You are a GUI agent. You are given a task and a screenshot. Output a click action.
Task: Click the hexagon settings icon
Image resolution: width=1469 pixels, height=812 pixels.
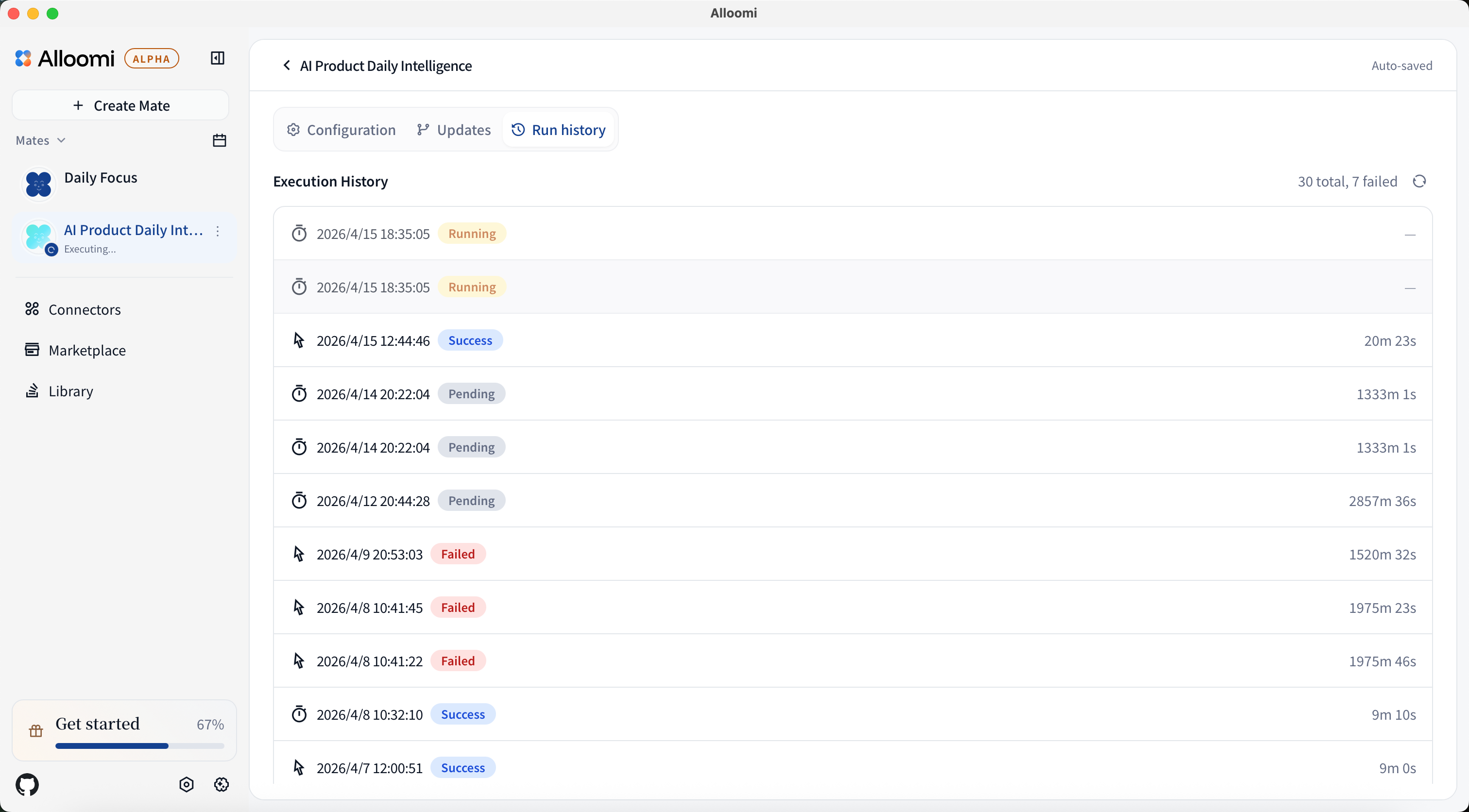point(187,785)
